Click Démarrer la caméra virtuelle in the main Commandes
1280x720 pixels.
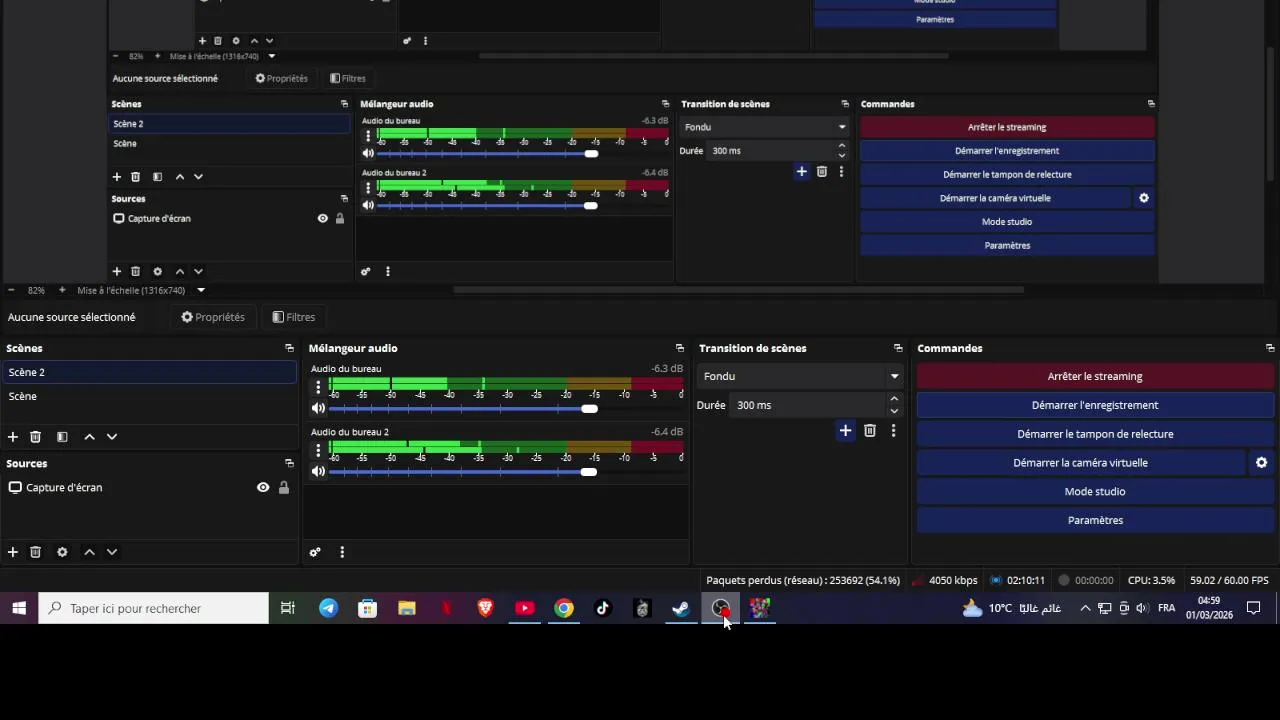[x=1080, y=463]
